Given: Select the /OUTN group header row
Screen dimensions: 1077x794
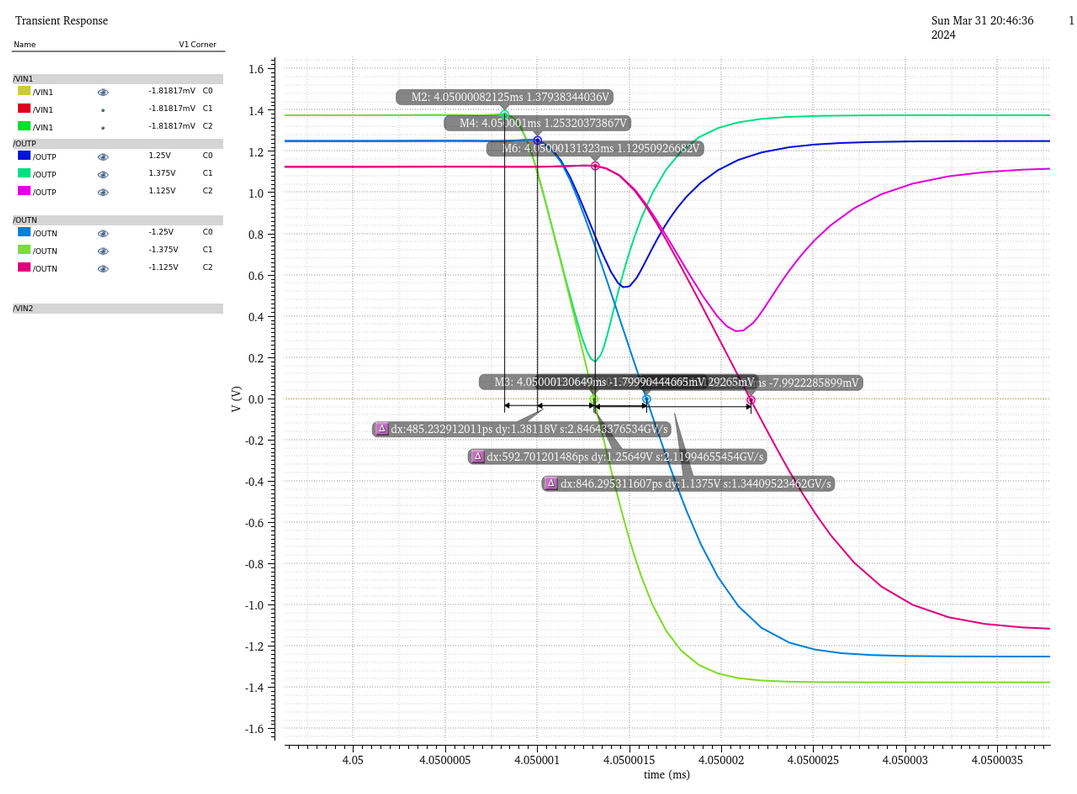Looking at the screenshot, I should pos(117,220).
